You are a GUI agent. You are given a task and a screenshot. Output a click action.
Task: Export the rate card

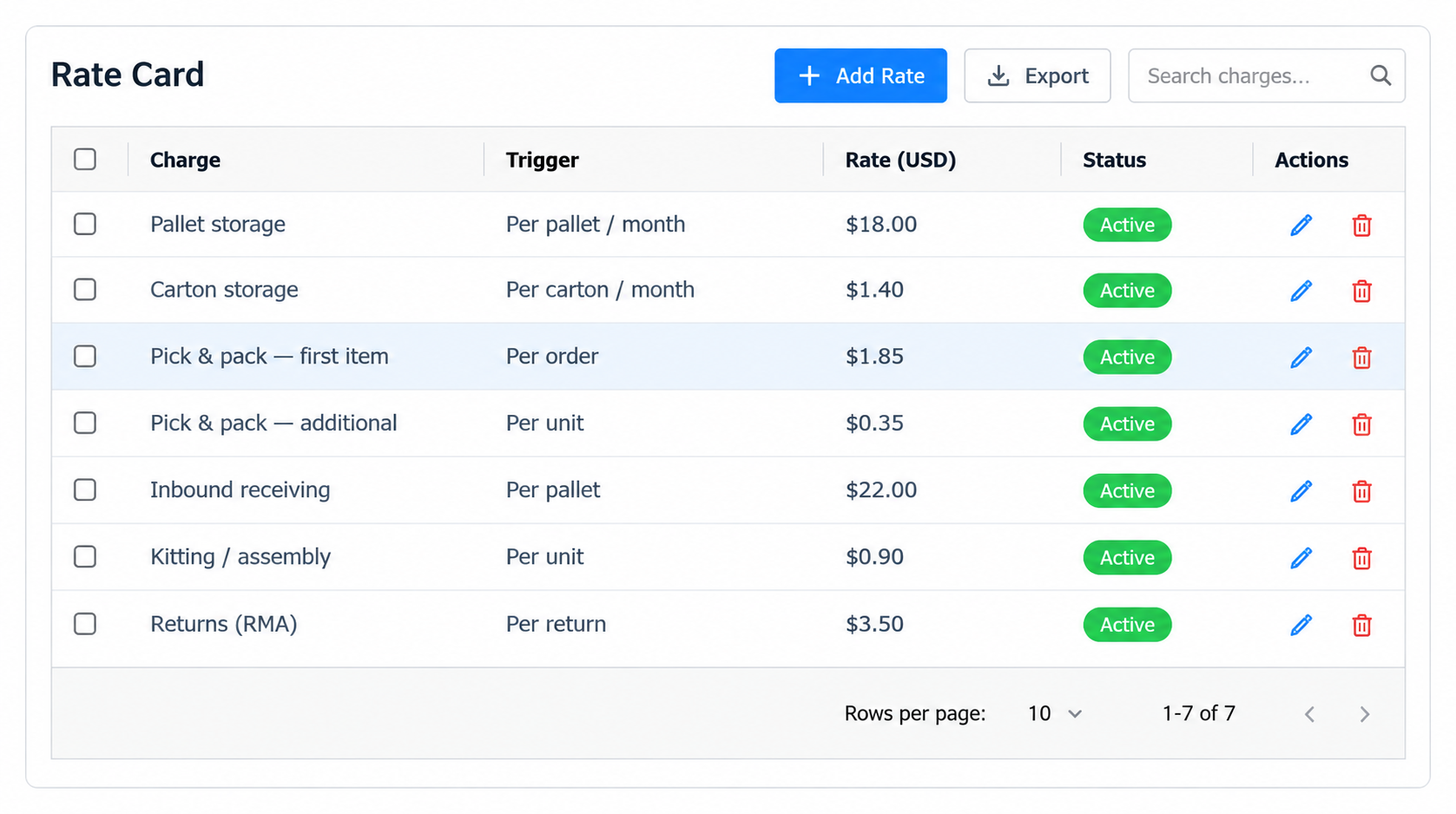click(x=1038, y=75)
